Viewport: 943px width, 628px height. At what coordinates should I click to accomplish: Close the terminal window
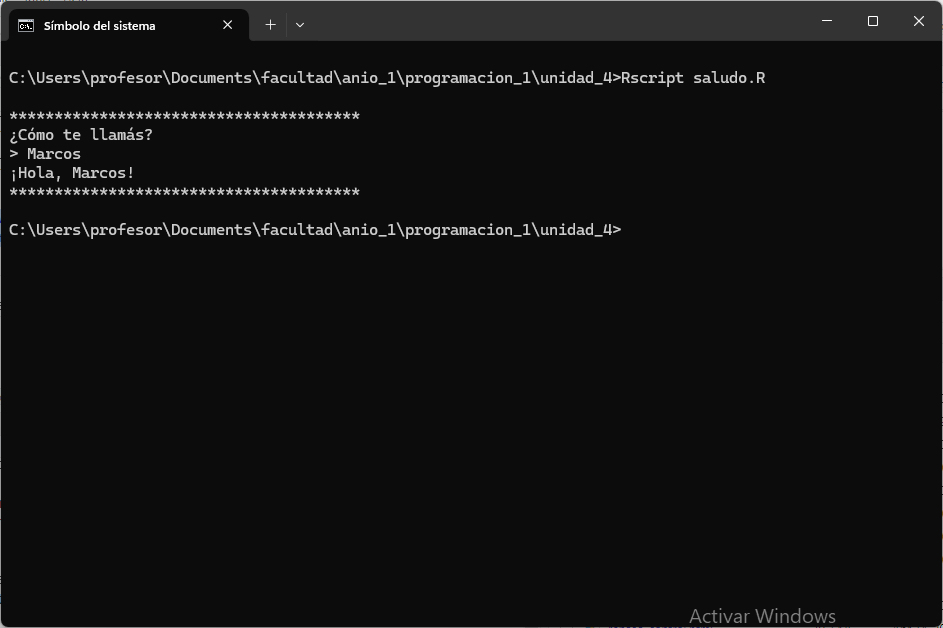(918, 21)
